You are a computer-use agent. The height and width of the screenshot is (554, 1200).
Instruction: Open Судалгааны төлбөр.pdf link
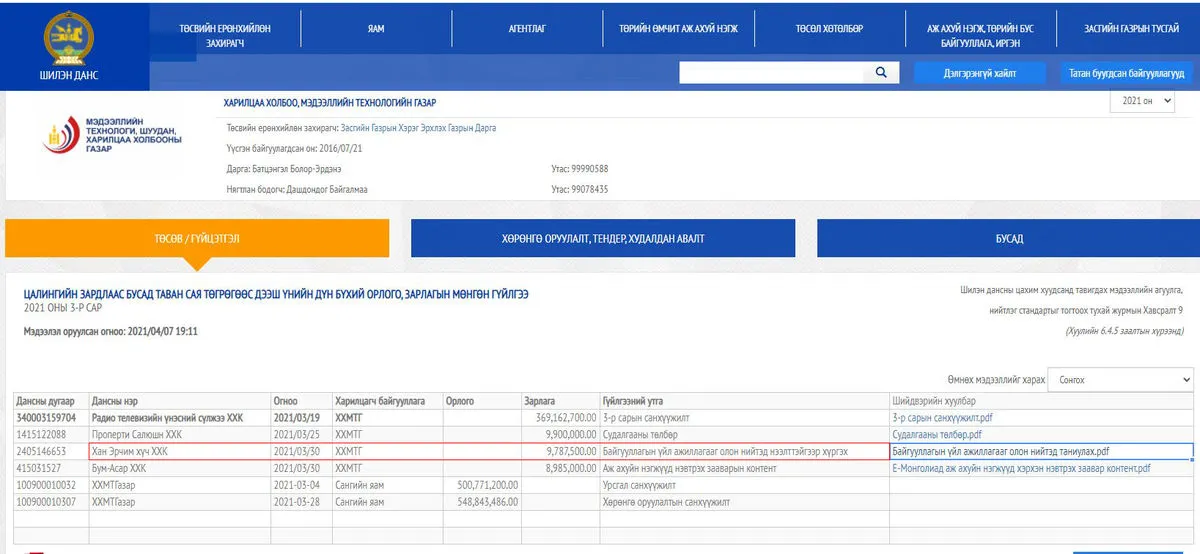point(936,434)
